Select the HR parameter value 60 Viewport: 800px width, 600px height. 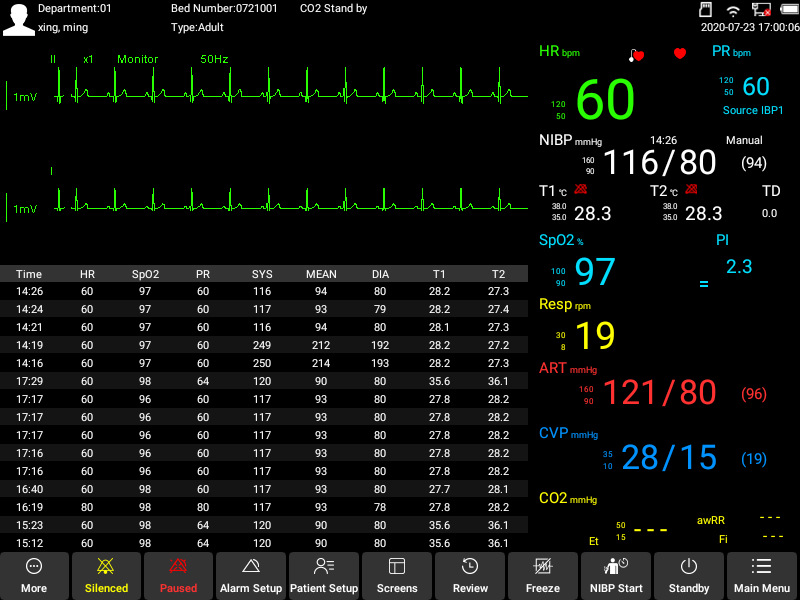point(605,99)
